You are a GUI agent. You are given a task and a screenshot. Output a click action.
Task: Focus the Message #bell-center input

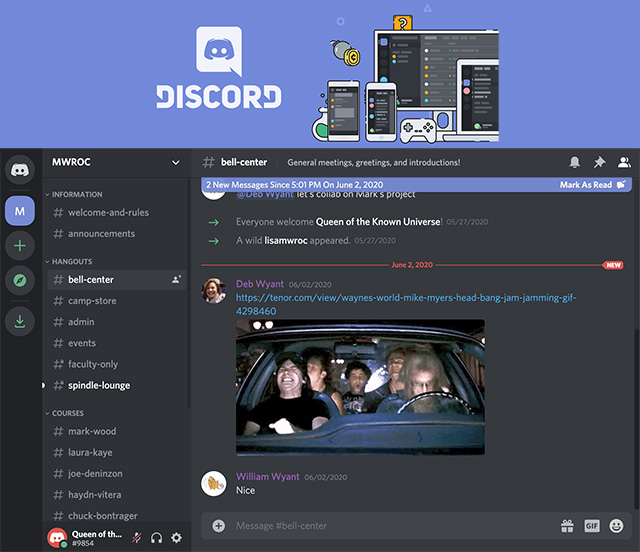pyautogui.click(x=392, y=525)
